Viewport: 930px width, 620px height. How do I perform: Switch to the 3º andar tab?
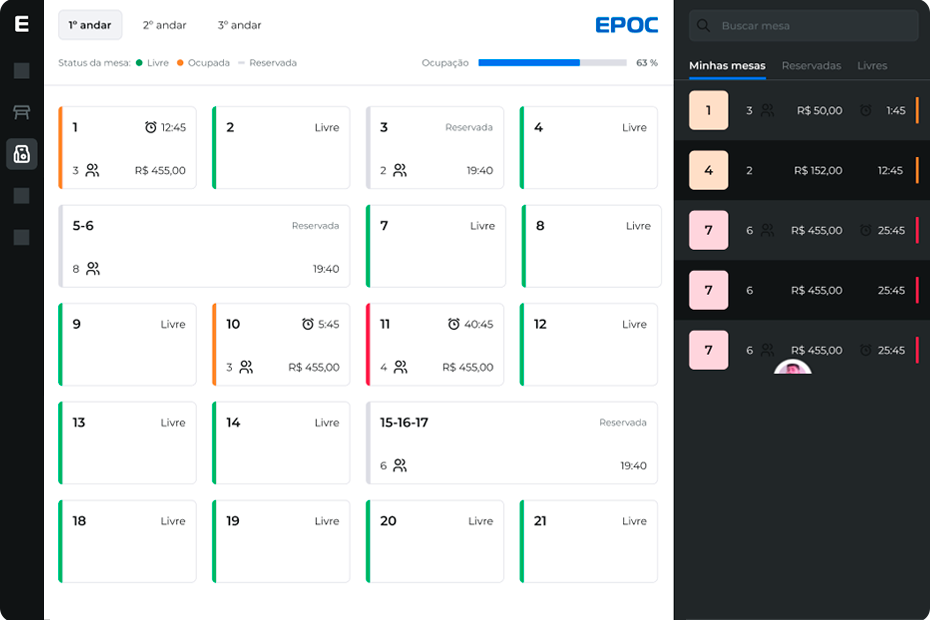(x=239, y=25)
